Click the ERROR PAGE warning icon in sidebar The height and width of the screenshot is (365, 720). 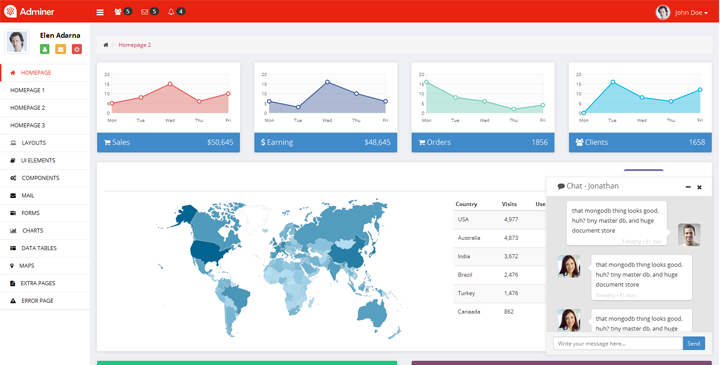coord(13,301)
